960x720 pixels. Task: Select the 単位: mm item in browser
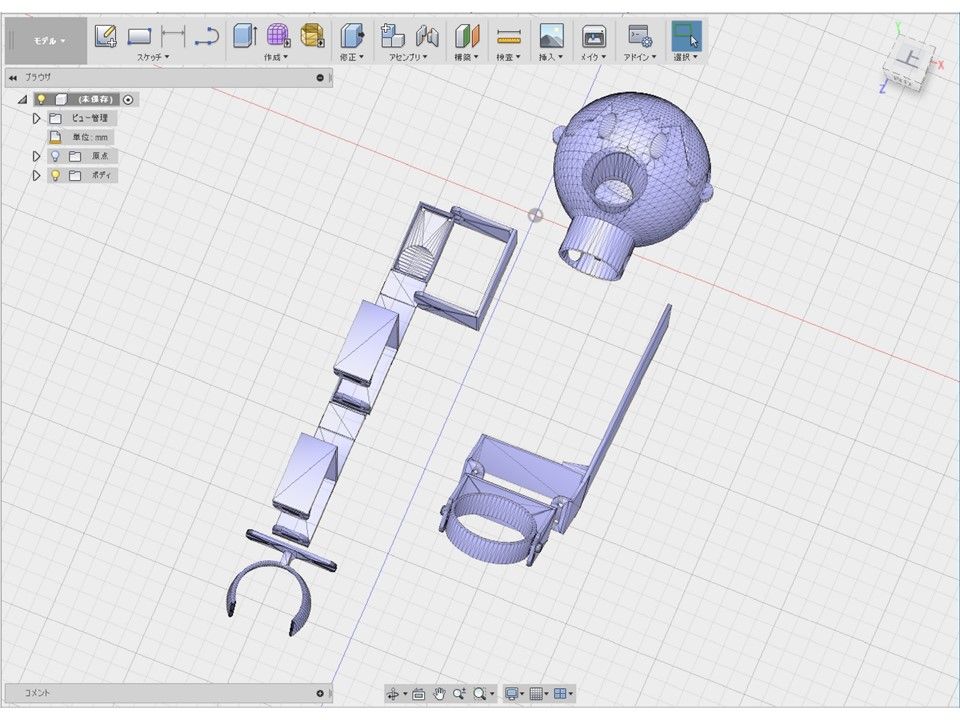click(90, 137)
